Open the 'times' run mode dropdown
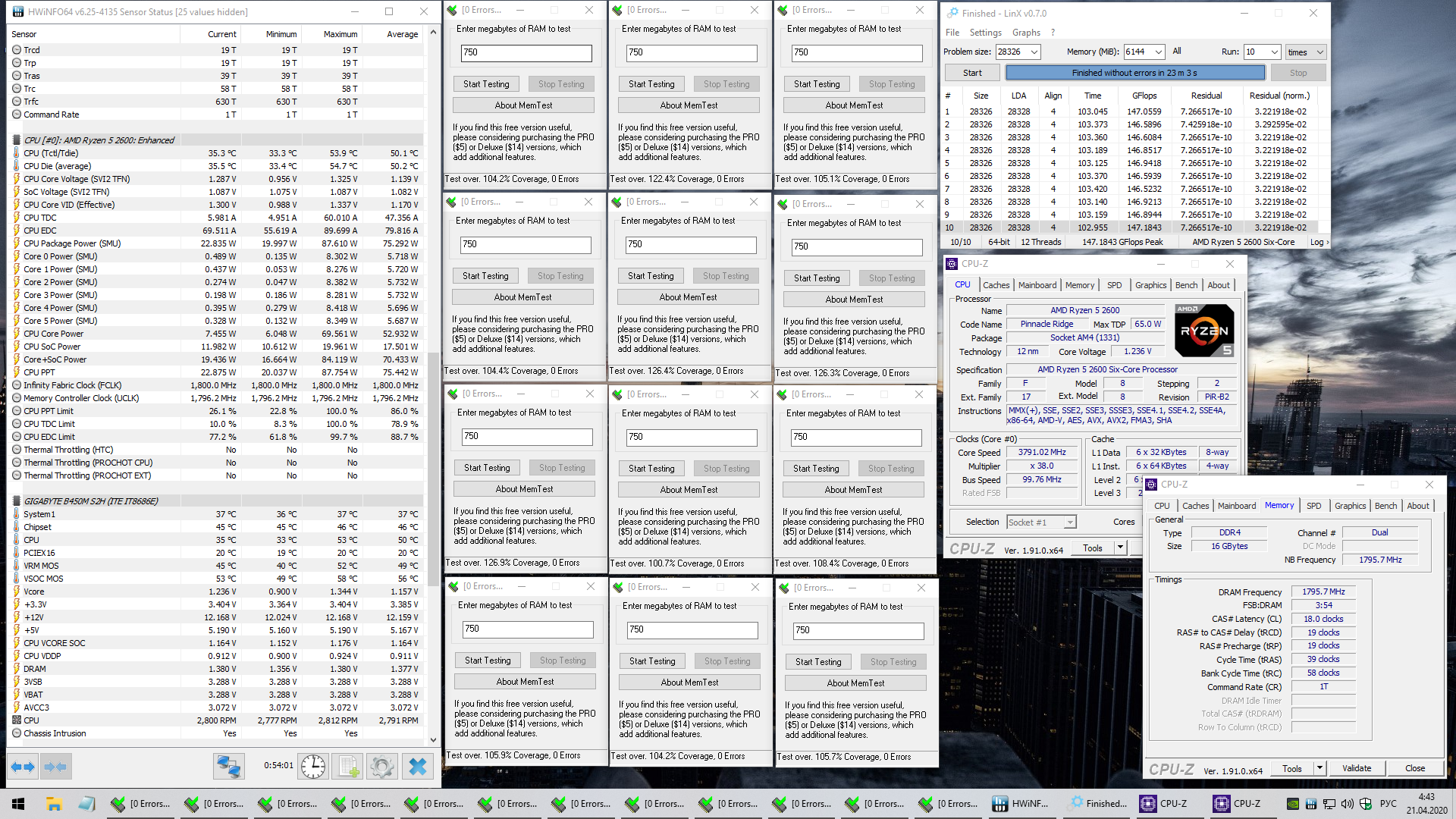Image resolution: width=1456 pixels, height=819 pixels. click(x=1319, y=52)
